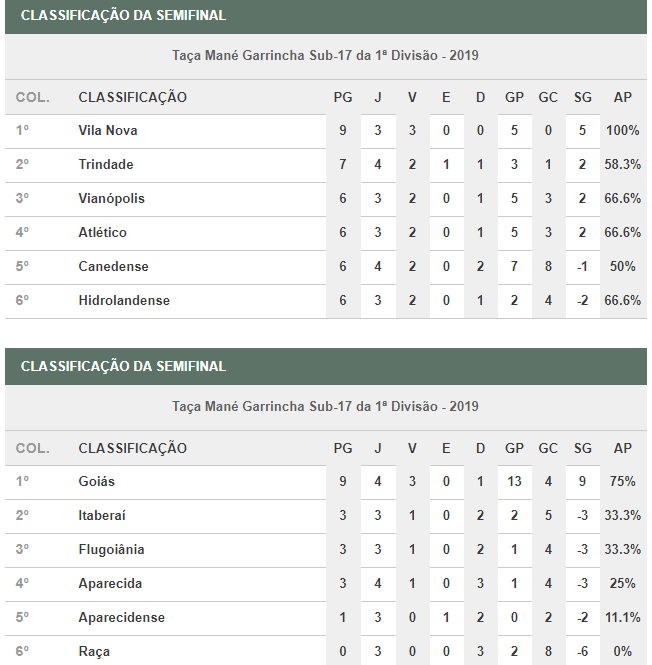
Task: Select Canedense in the standings table
Action: pyautogui.click(x=112, y=267)
